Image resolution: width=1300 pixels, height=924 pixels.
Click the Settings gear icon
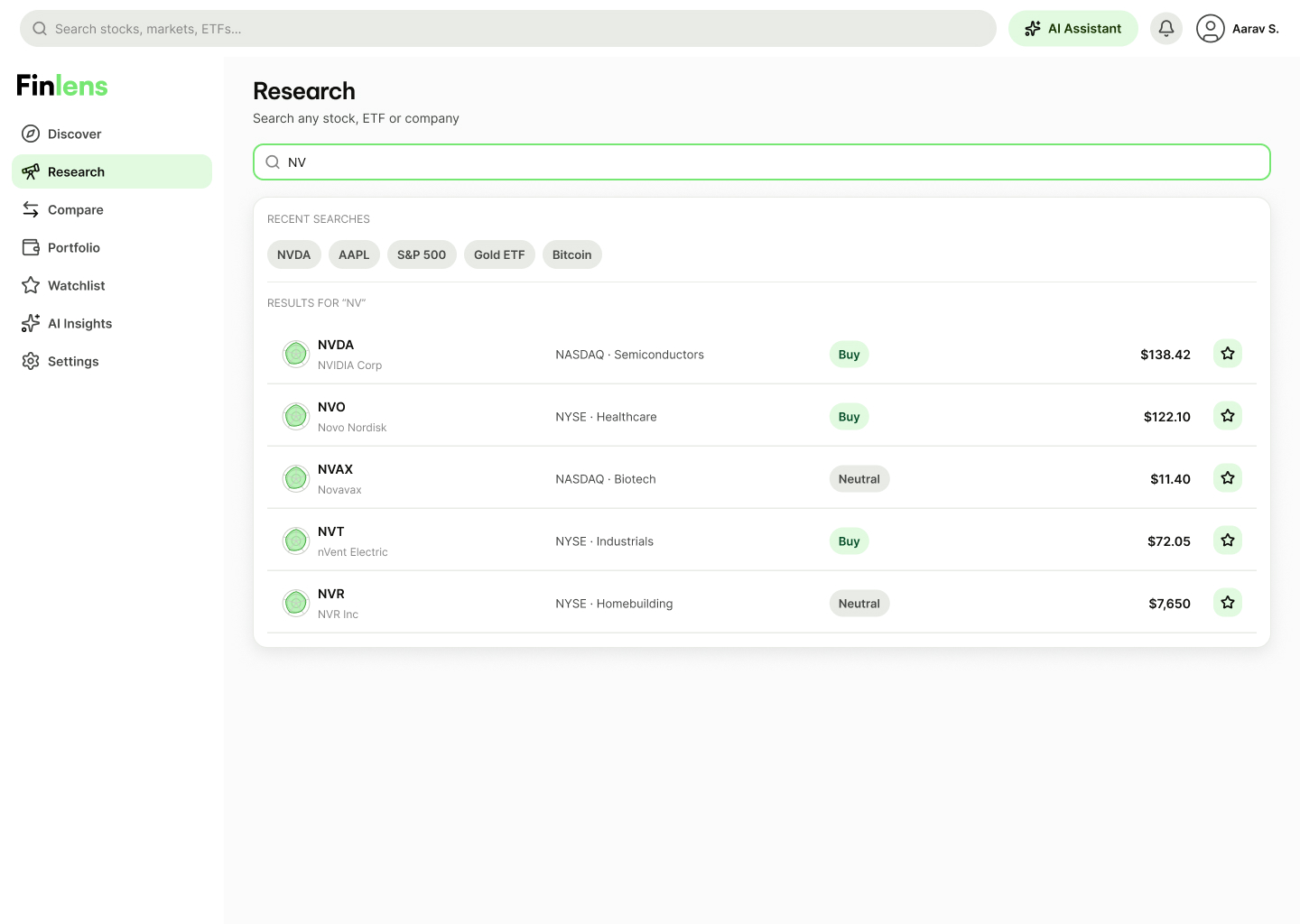coord(31,361)
